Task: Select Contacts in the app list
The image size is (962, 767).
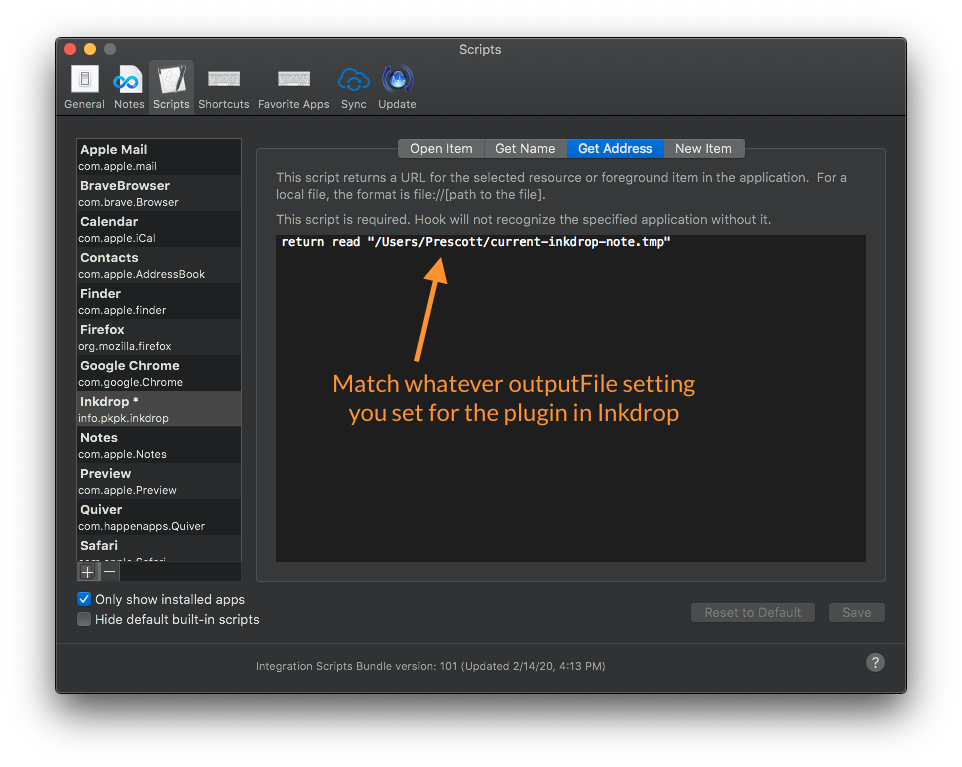Action: [159, 265]
